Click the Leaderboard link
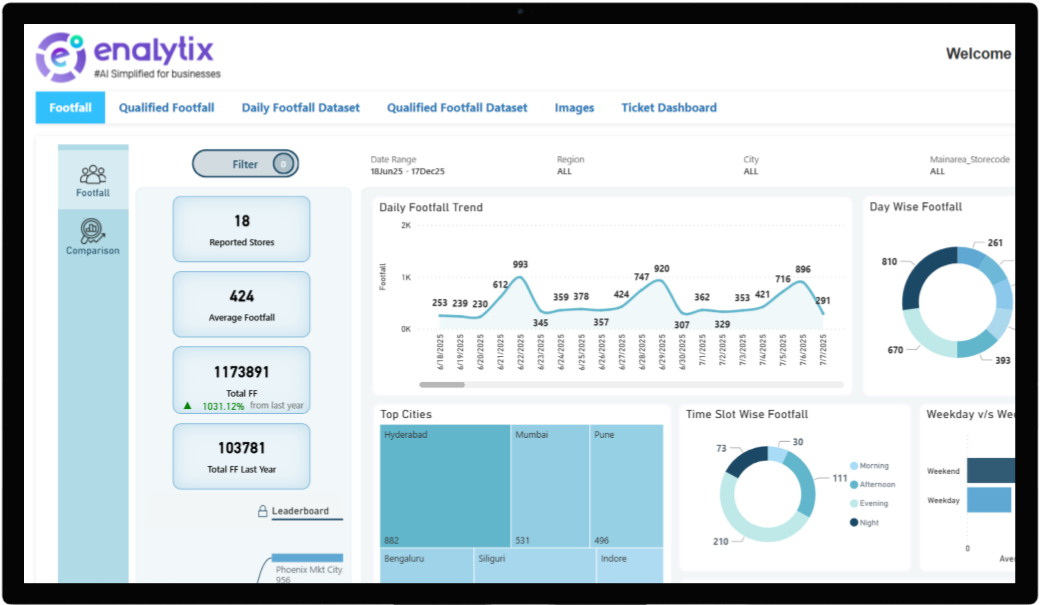The width and height of the screenshot is (1040, 605). pos(302,511)
